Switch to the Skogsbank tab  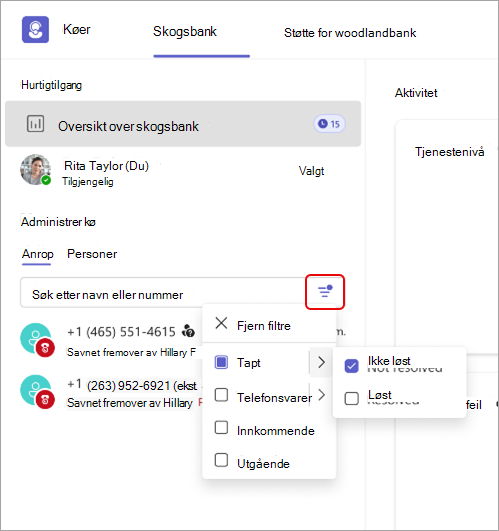tap(185, 31)
